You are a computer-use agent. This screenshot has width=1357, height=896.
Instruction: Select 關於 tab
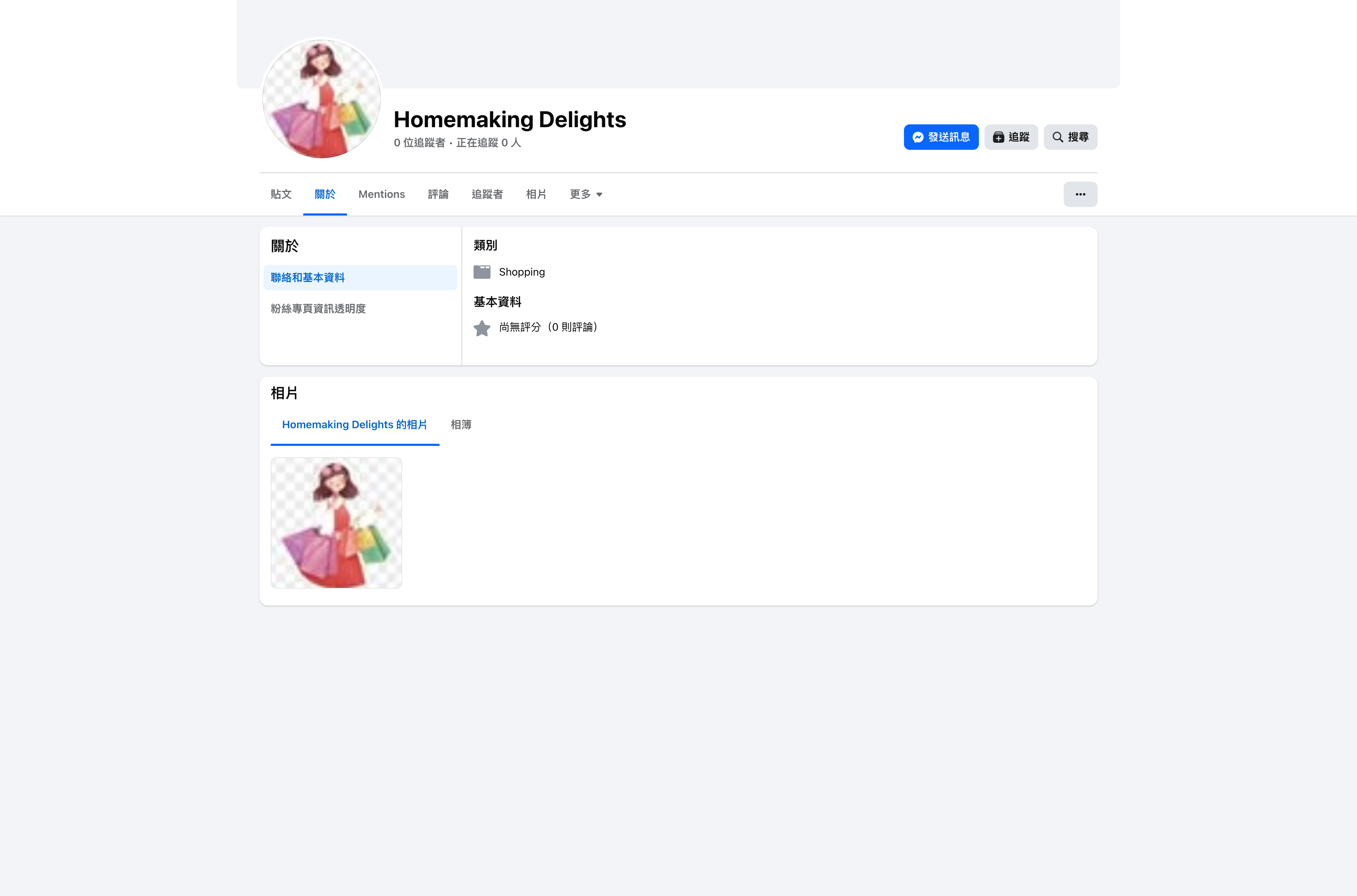(x=325, y=194)
